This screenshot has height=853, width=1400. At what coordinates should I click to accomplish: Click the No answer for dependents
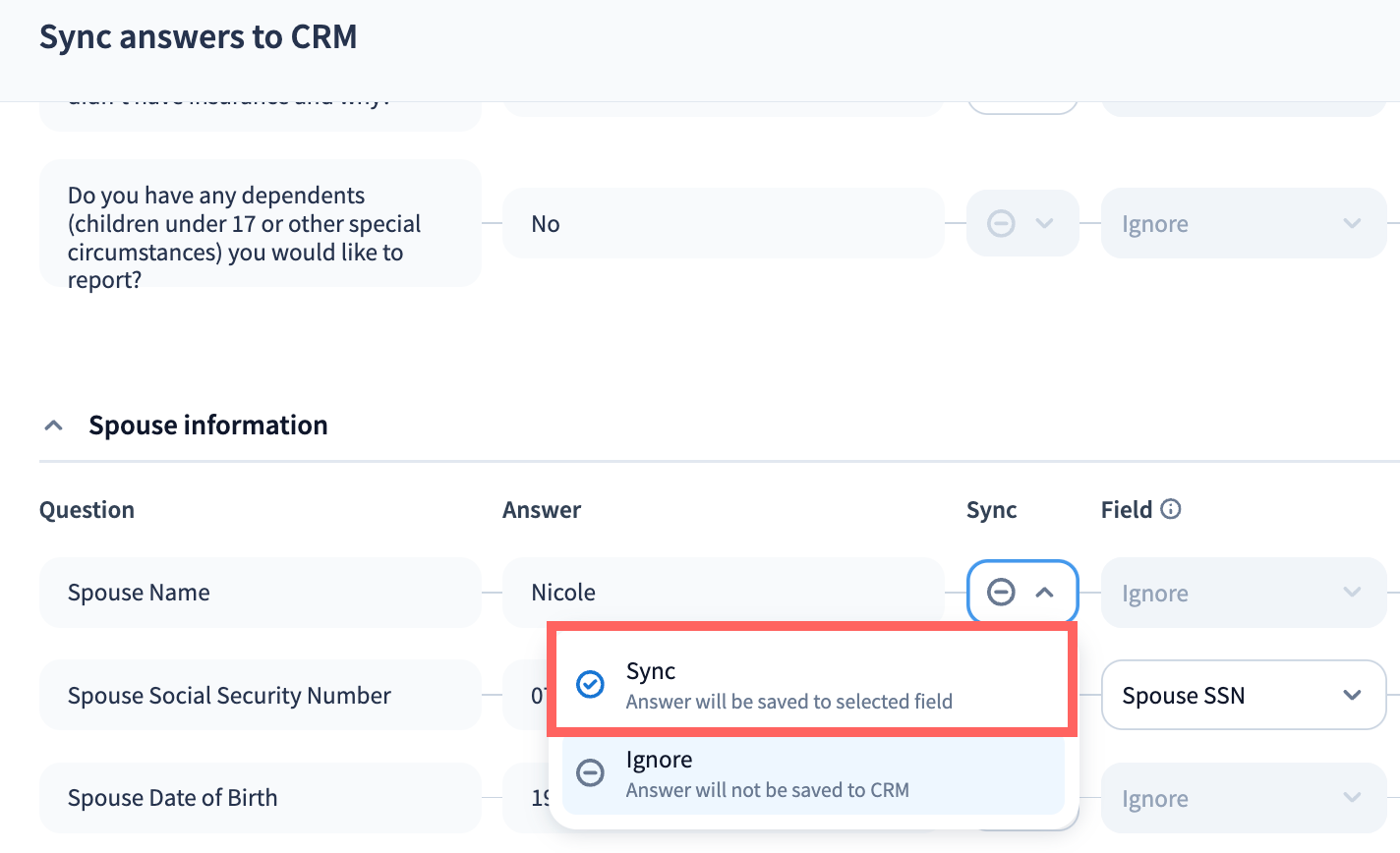[x=723, y=224]
